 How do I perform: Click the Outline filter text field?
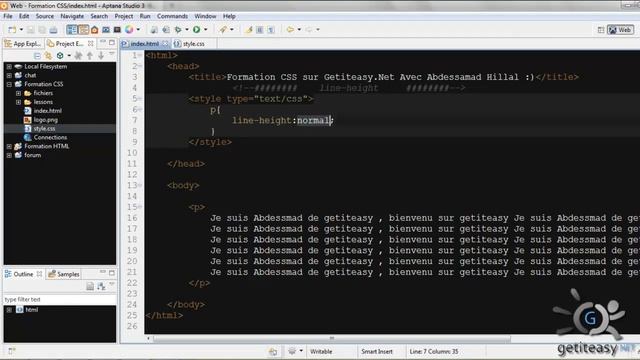click(60, 300)
